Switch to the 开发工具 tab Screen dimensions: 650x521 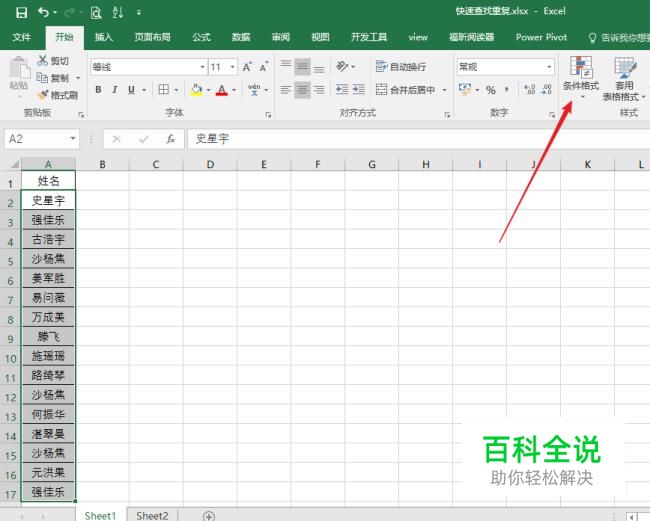(x=369, y=37)
